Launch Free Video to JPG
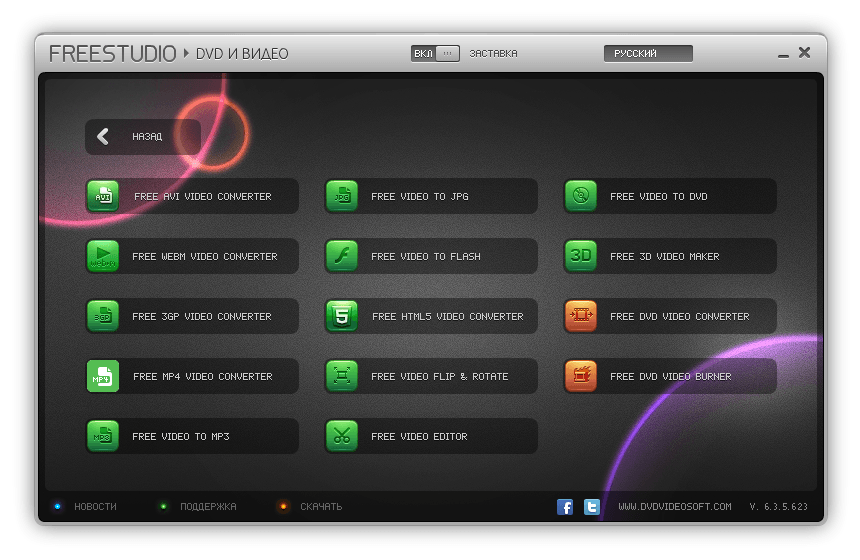Image resolution: width=860 pixels, height=560 pixels. (432, 196)
